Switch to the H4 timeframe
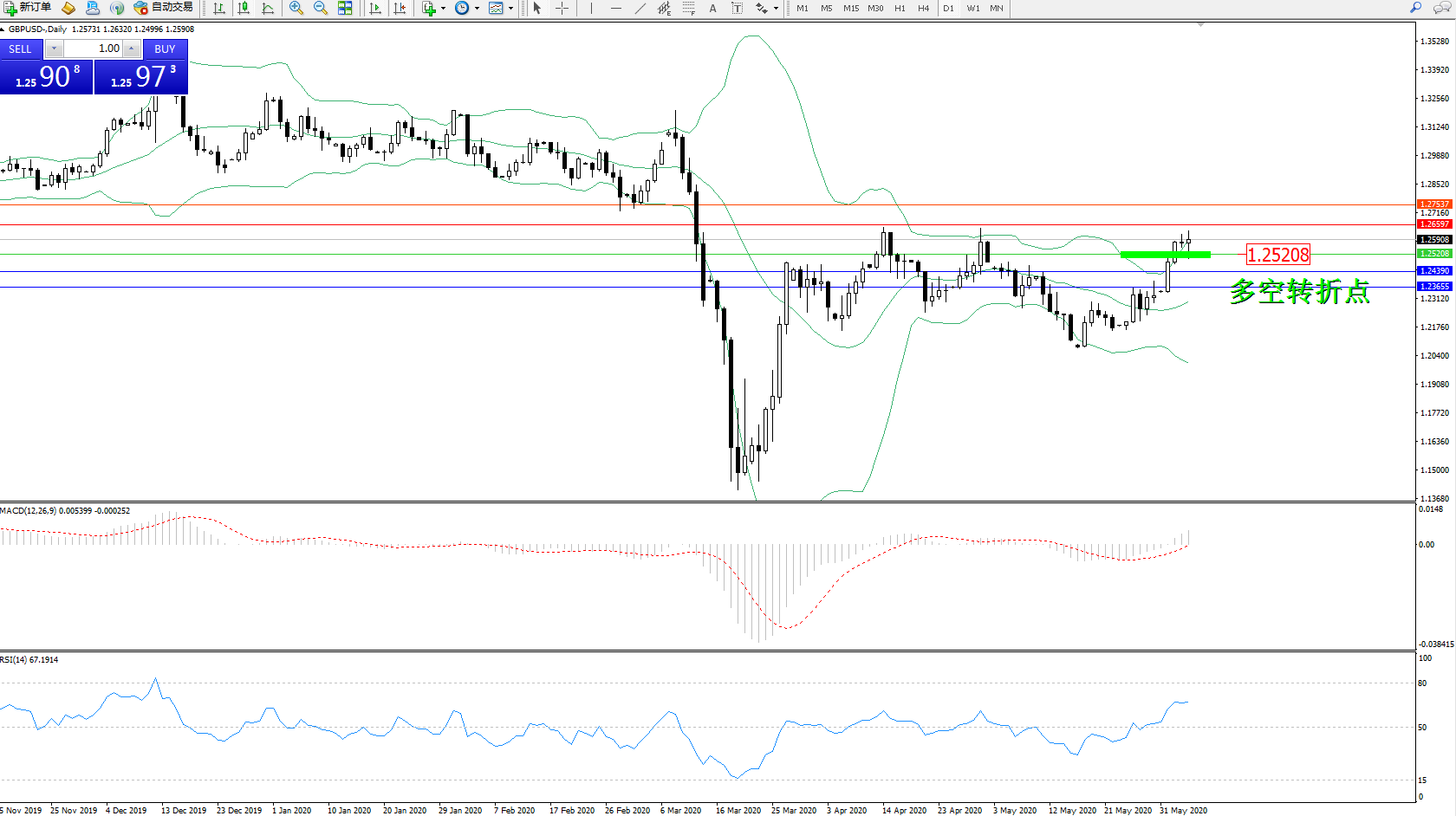 coord(924,8)
